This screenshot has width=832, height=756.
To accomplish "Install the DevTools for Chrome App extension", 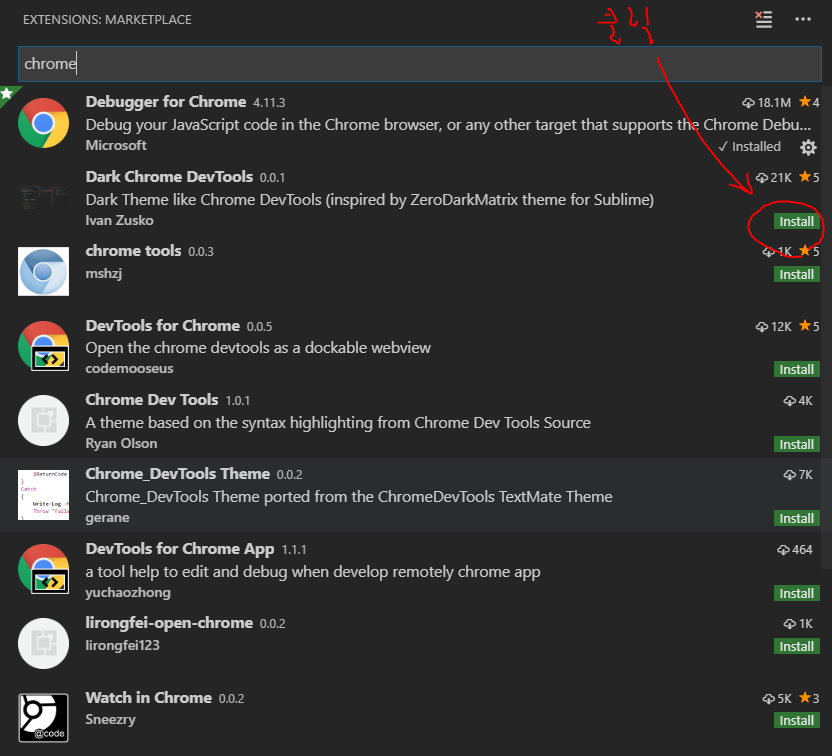I will pyautogui.click(x=796, y=593).
